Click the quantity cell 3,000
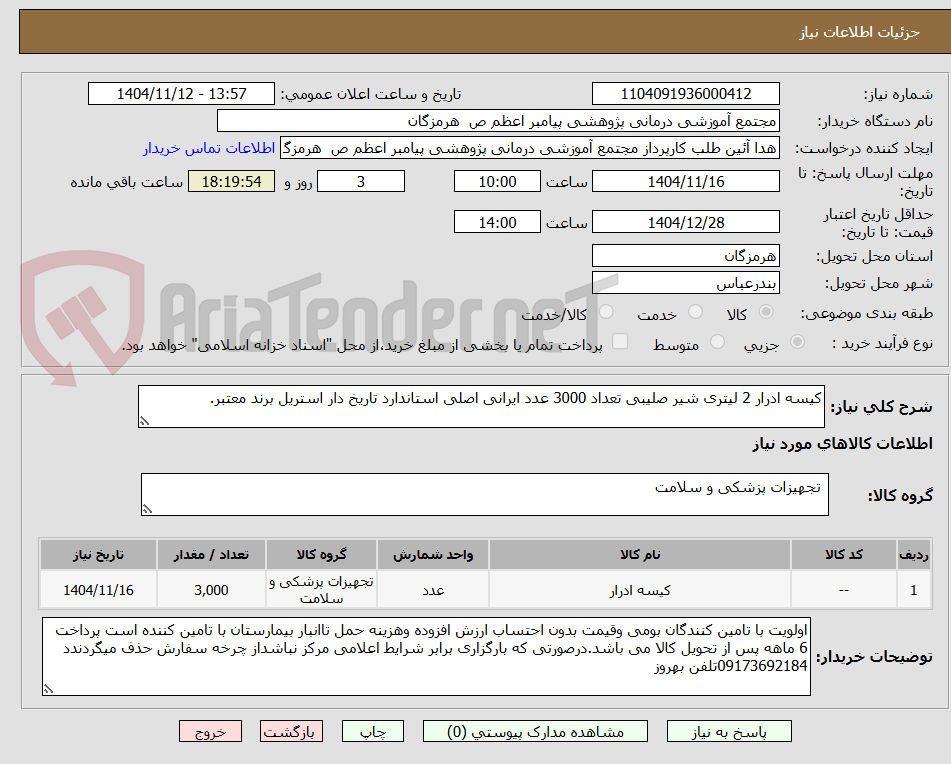The height and width of the screenshot is (764, 951). coord(211,590)
